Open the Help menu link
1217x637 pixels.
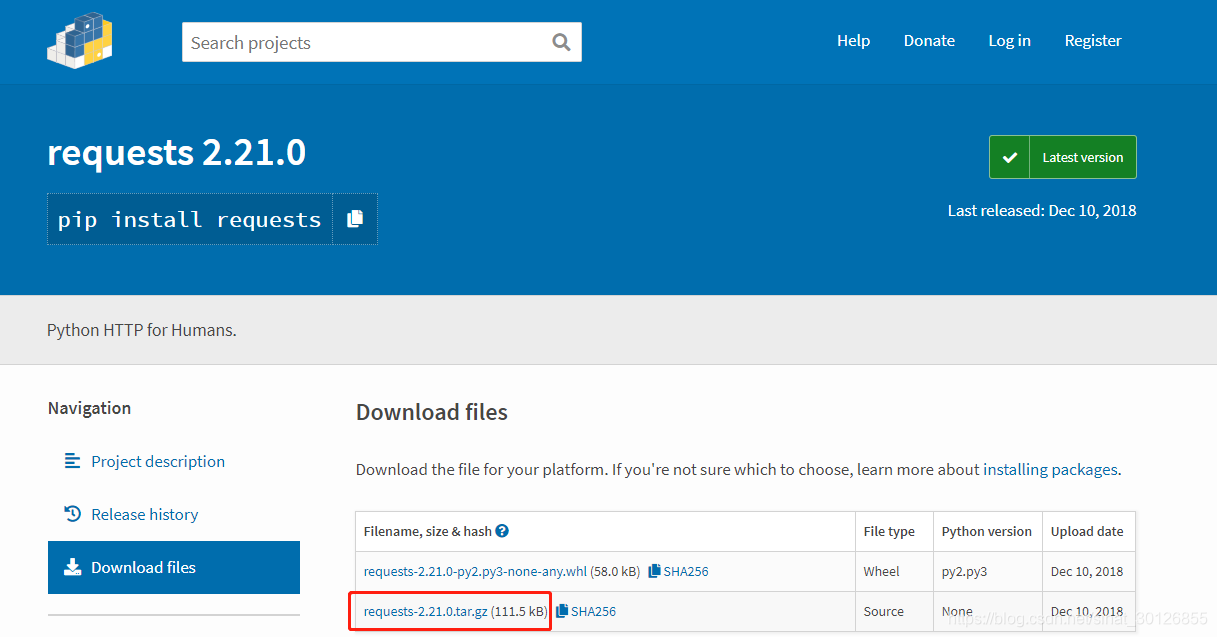853,41
